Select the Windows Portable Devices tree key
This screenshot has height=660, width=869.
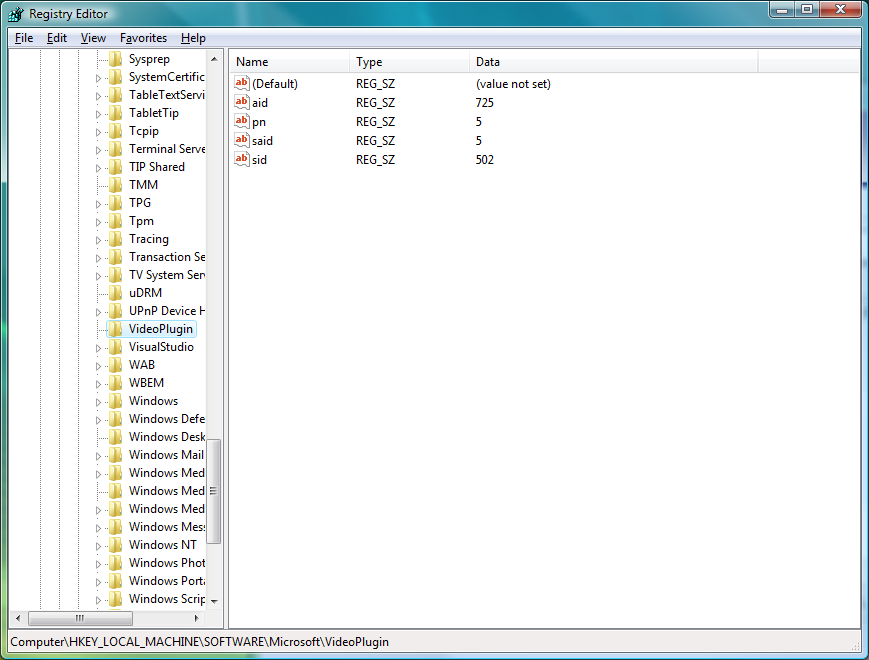167,581
